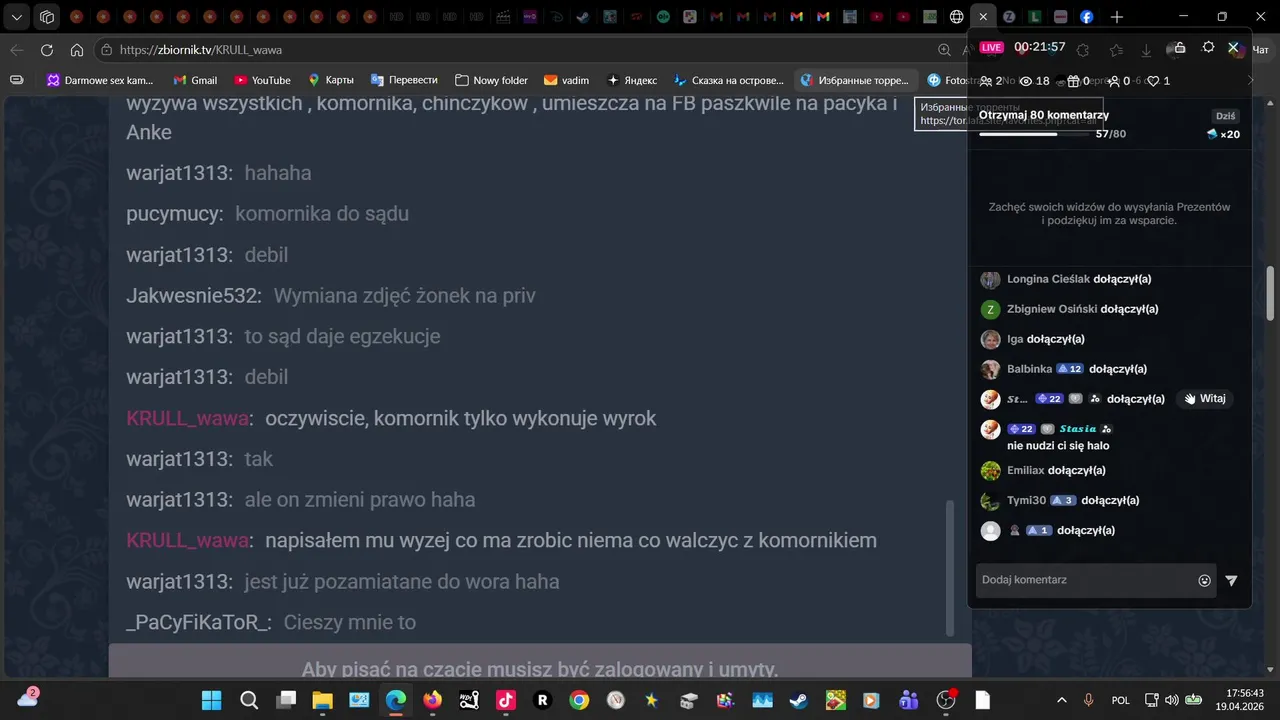Open taskbar Search
1280x720 pixels.
[x=249, y=700]
